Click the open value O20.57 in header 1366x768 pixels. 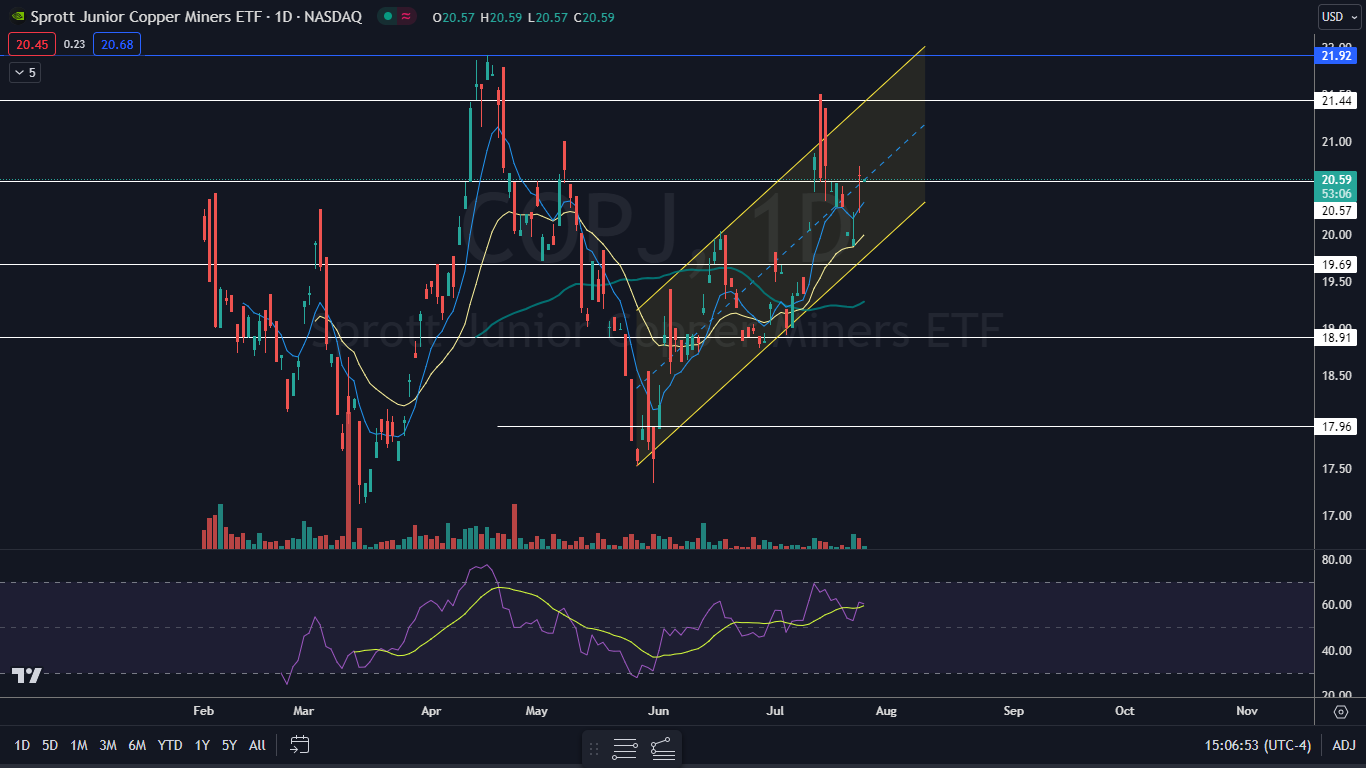[x=454, y=17]
